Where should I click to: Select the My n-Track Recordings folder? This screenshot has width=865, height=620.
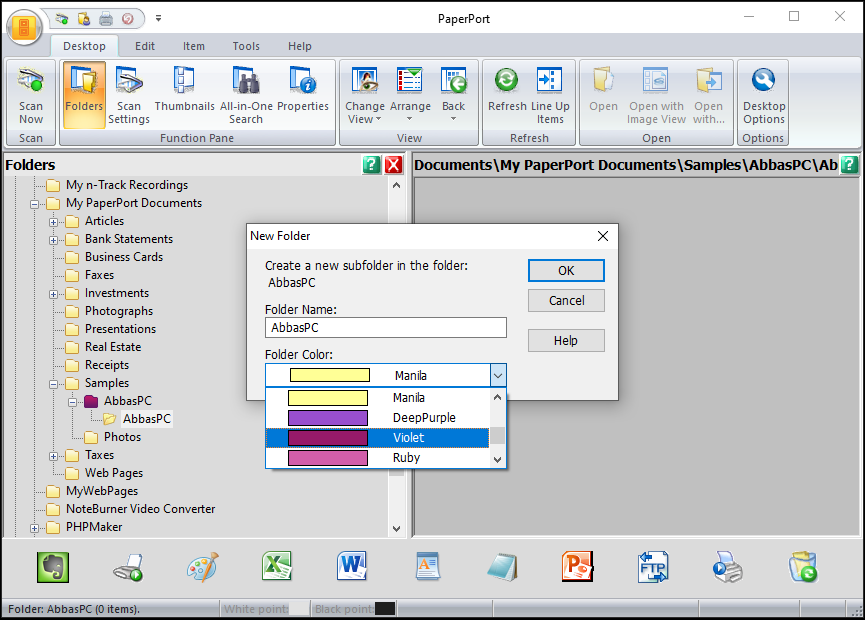tap(127, 185)
